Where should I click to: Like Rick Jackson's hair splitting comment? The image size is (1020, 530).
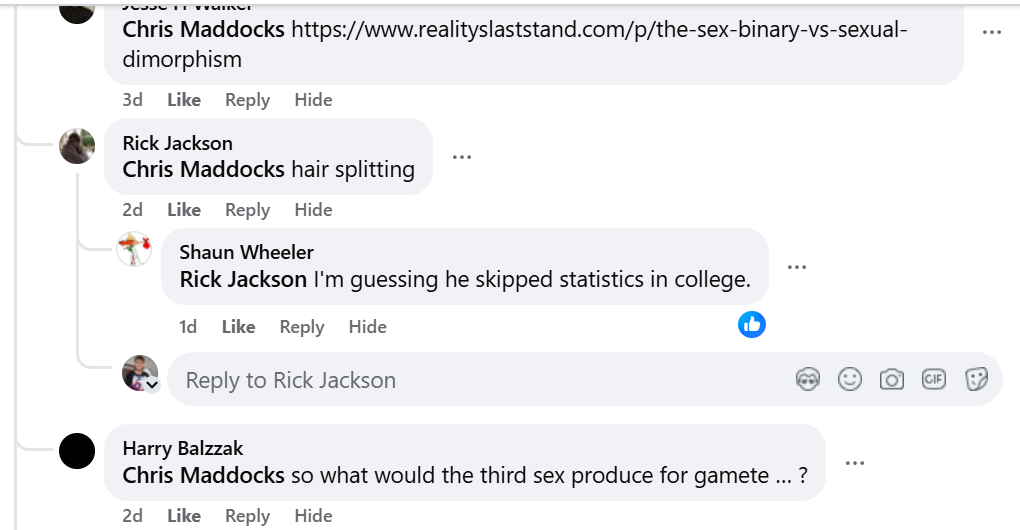click(x=184, y=210)
